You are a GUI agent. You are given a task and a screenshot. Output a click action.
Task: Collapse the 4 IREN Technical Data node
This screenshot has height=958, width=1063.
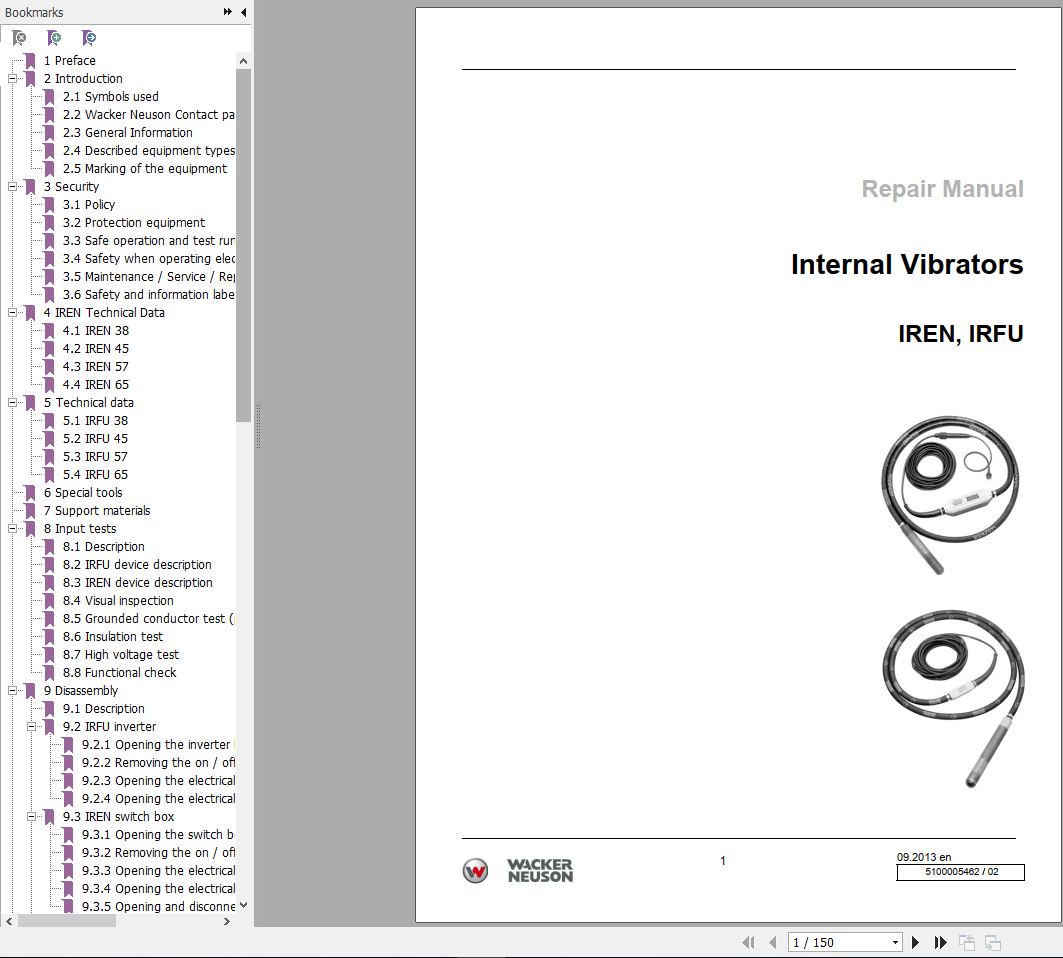coord(12,313)
